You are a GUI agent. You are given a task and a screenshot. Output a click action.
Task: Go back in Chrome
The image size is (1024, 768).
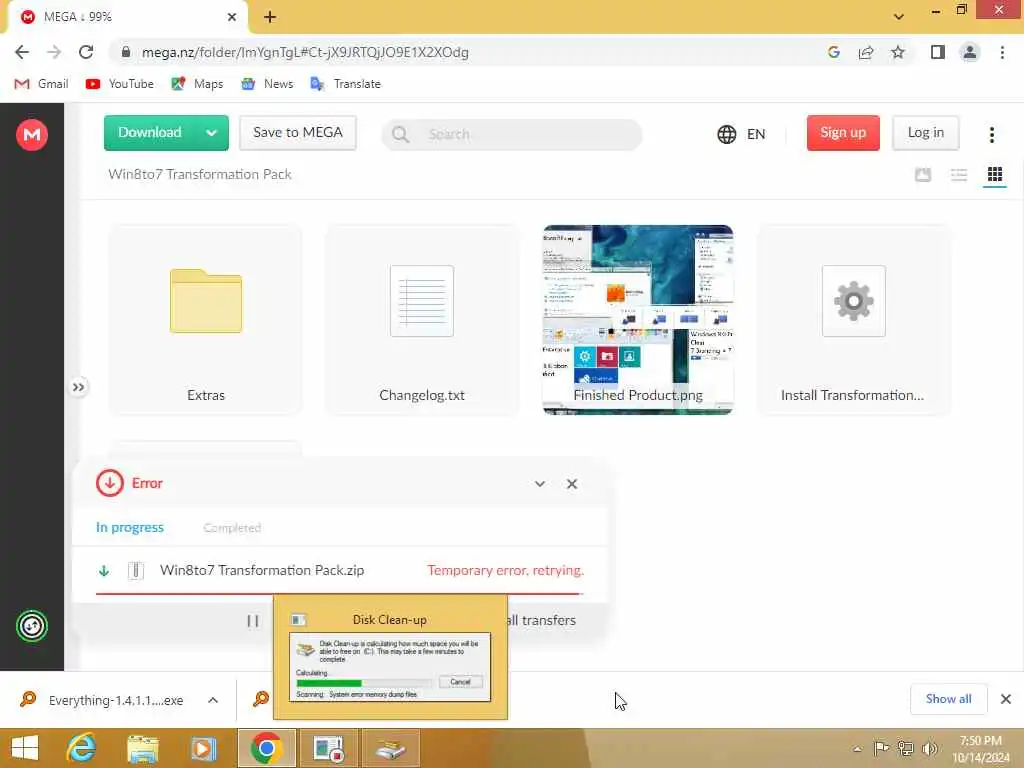click(x=22, y=52)
